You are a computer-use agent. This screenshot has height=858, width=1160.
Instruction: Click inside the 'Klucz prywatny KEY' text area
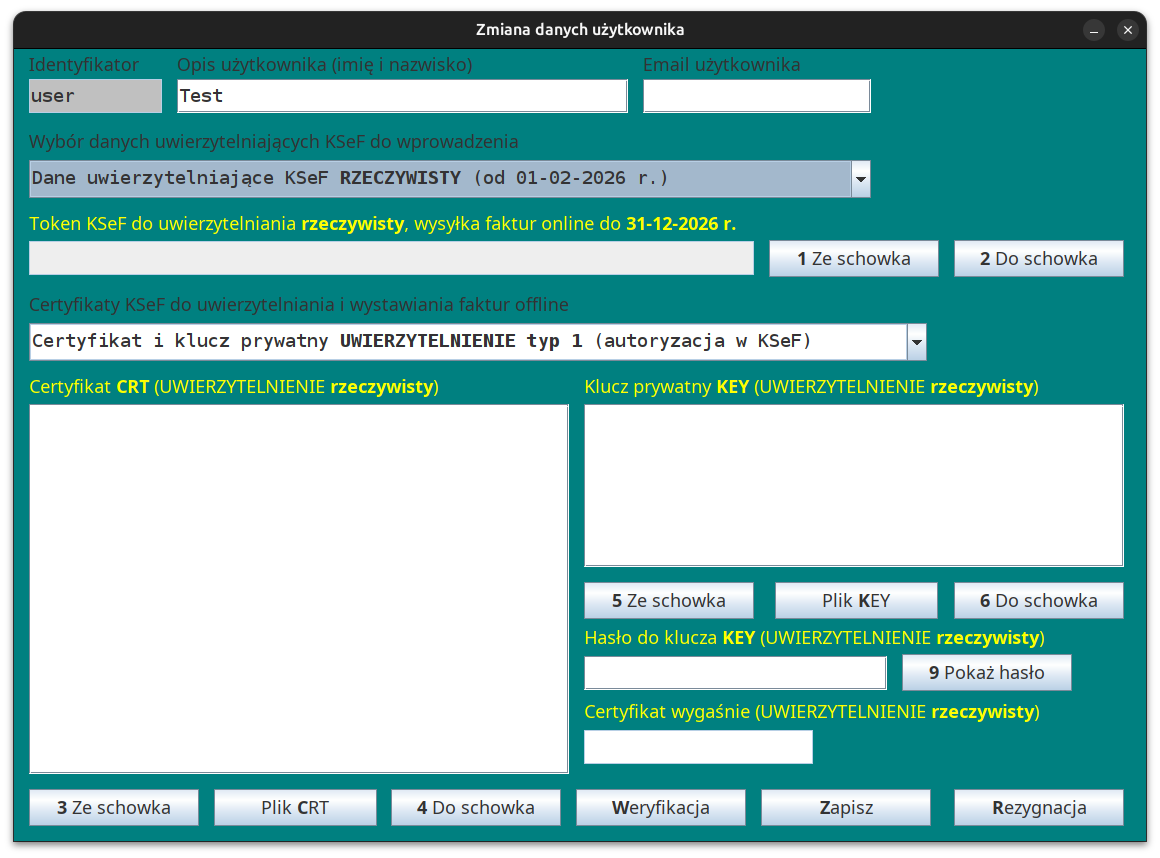point(853,485)
